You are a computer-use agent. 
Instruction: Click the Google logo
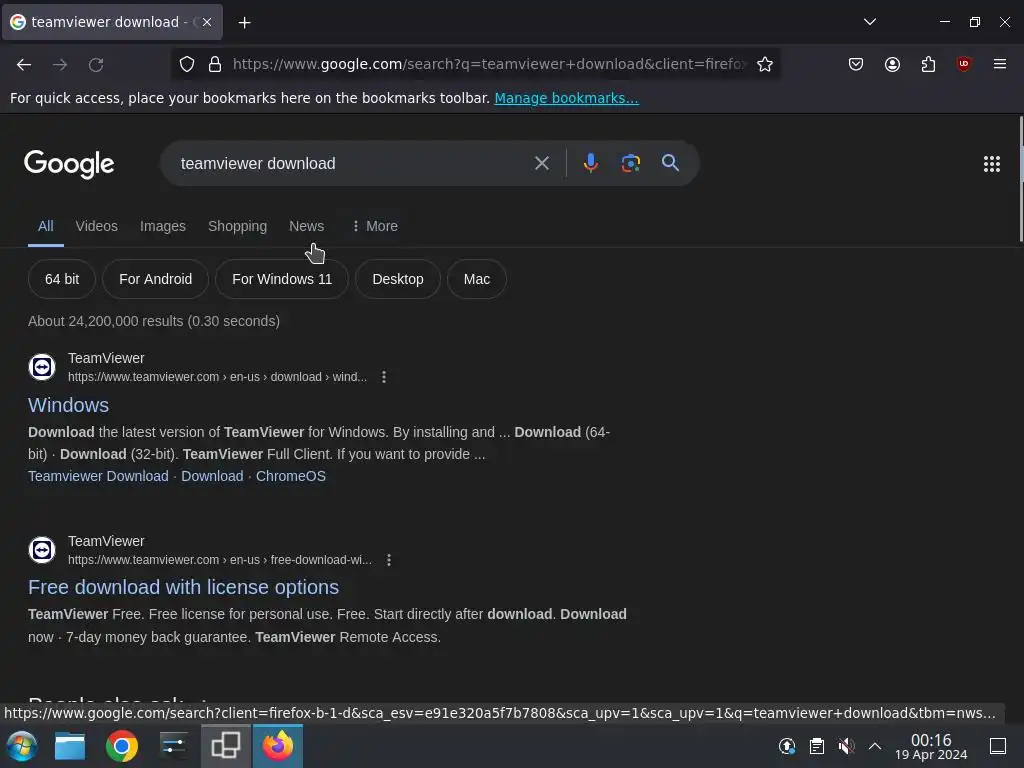tap(69, 164)
